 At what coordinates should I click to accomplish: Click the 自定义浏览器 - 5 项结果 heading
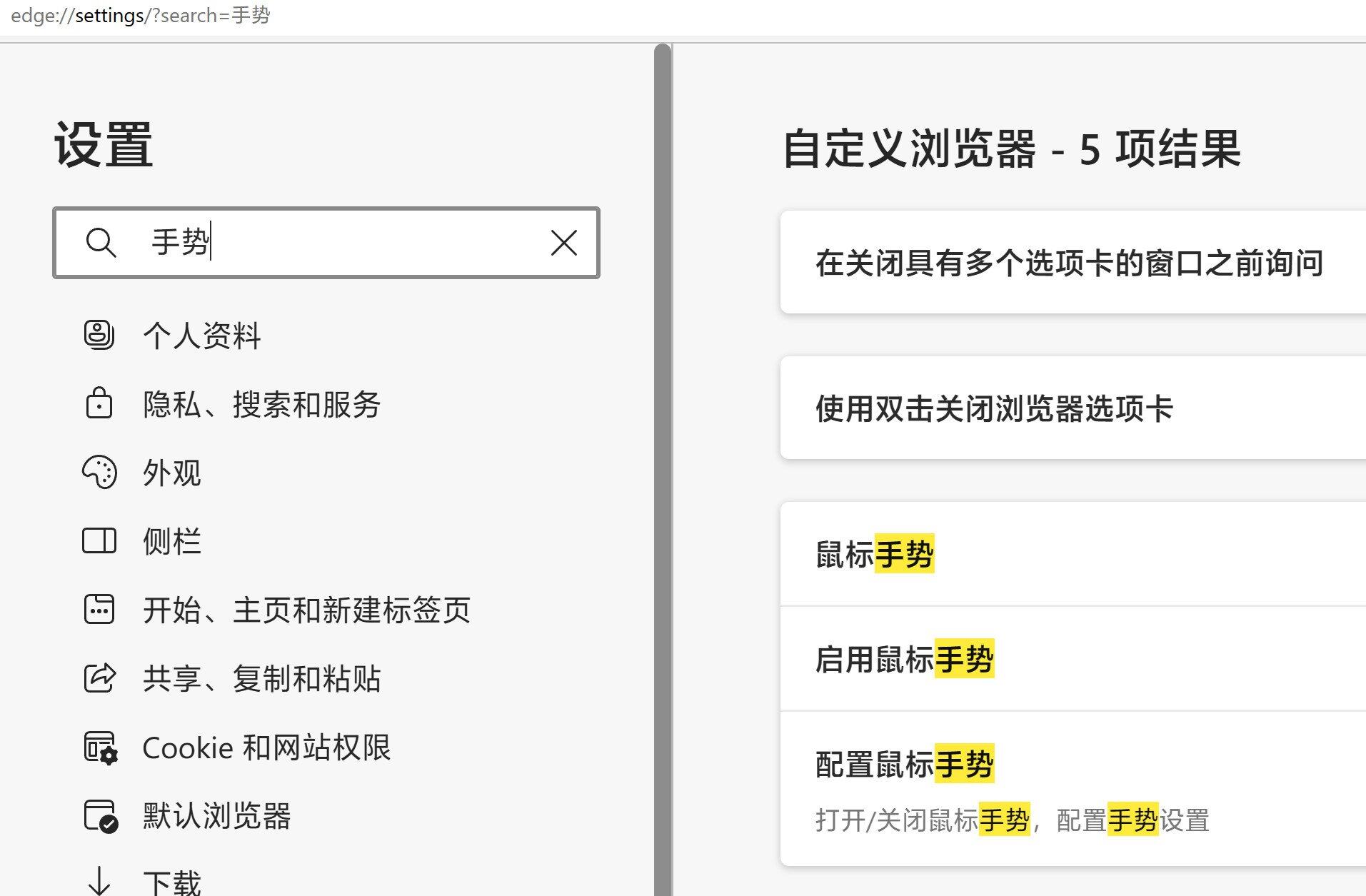tap(1012, 149)
